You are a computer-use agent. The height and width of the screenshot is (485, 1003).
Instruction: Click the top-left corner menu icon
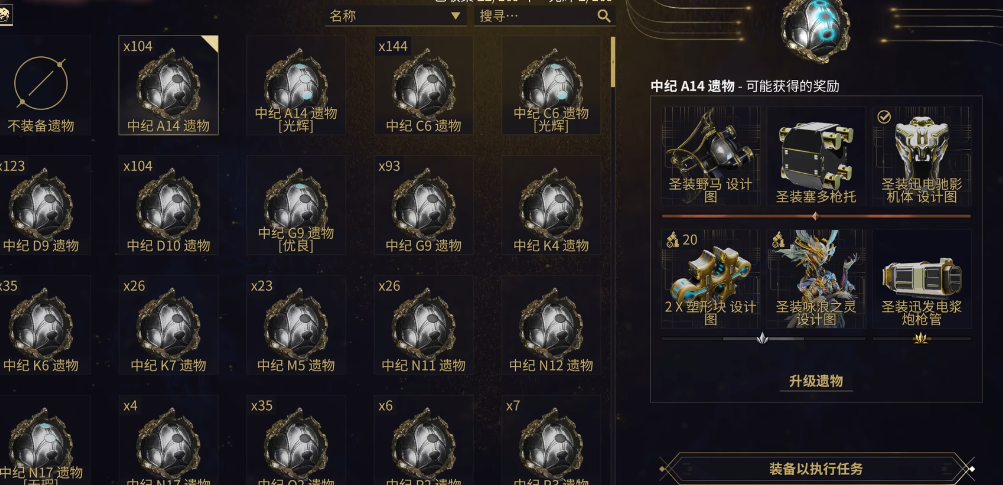click(5, 18)
